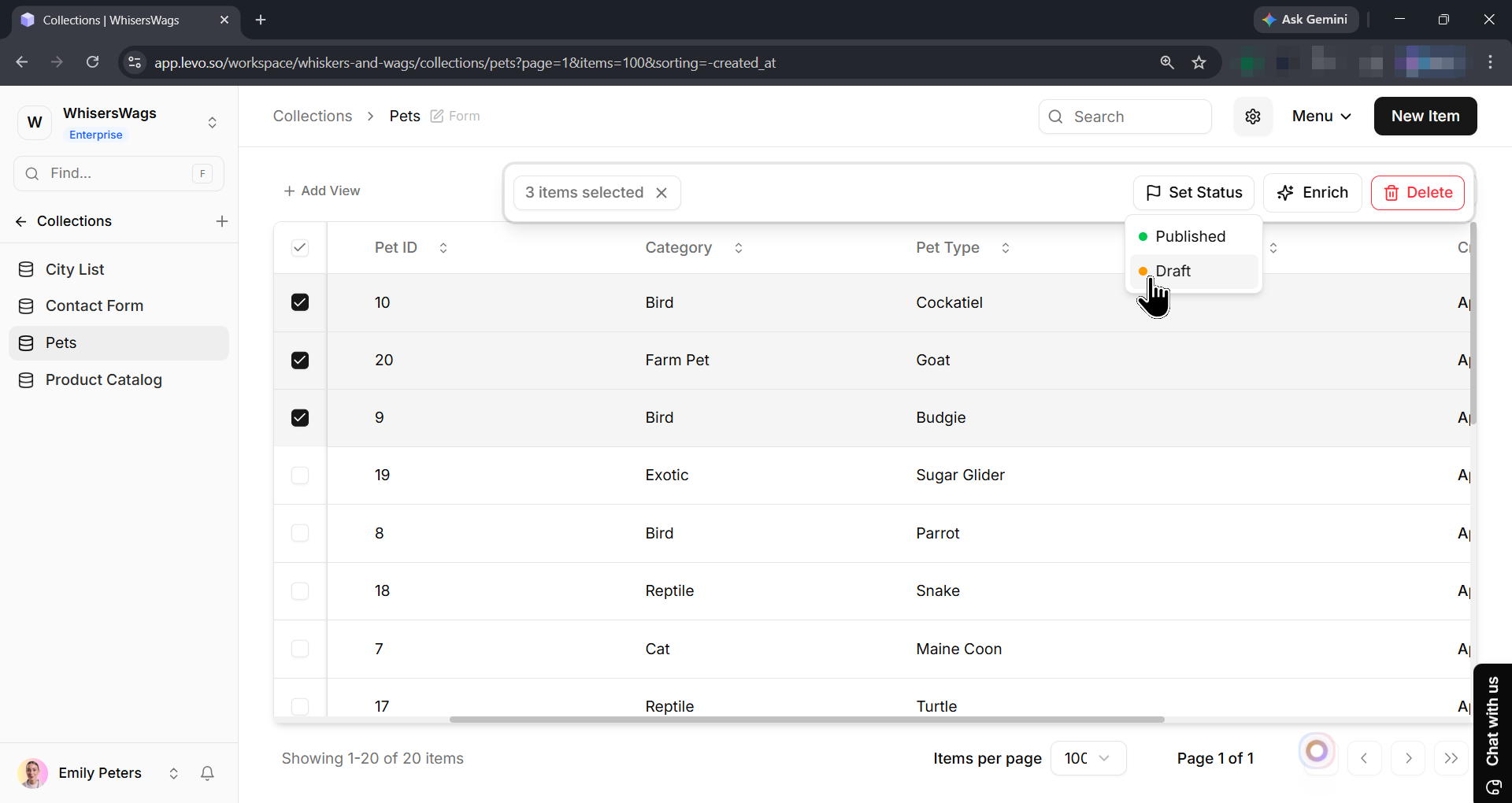Click the Form edit icon beside Pets
Image resolution: width=1512 pixels, height=803 pixels.
click(437, 117)
